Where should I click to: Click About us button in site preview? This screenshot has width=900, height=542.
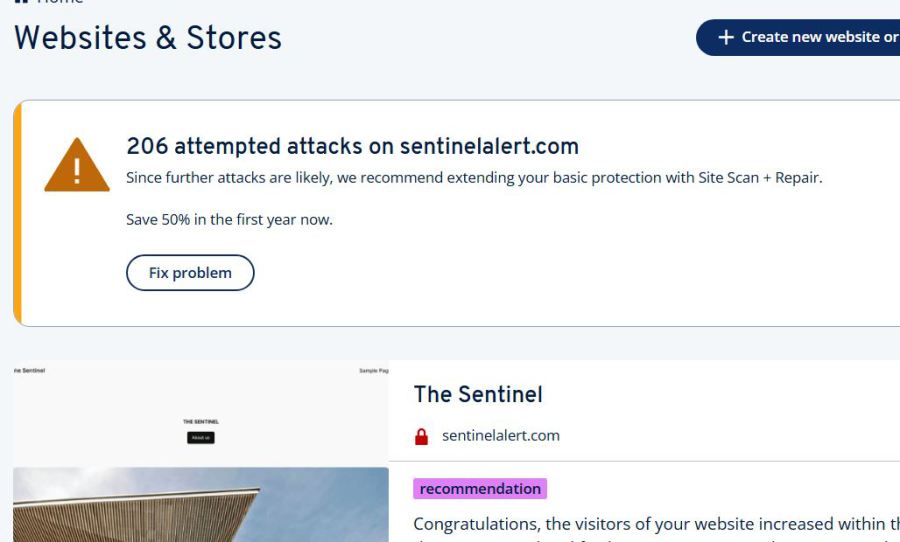point(200,438)
